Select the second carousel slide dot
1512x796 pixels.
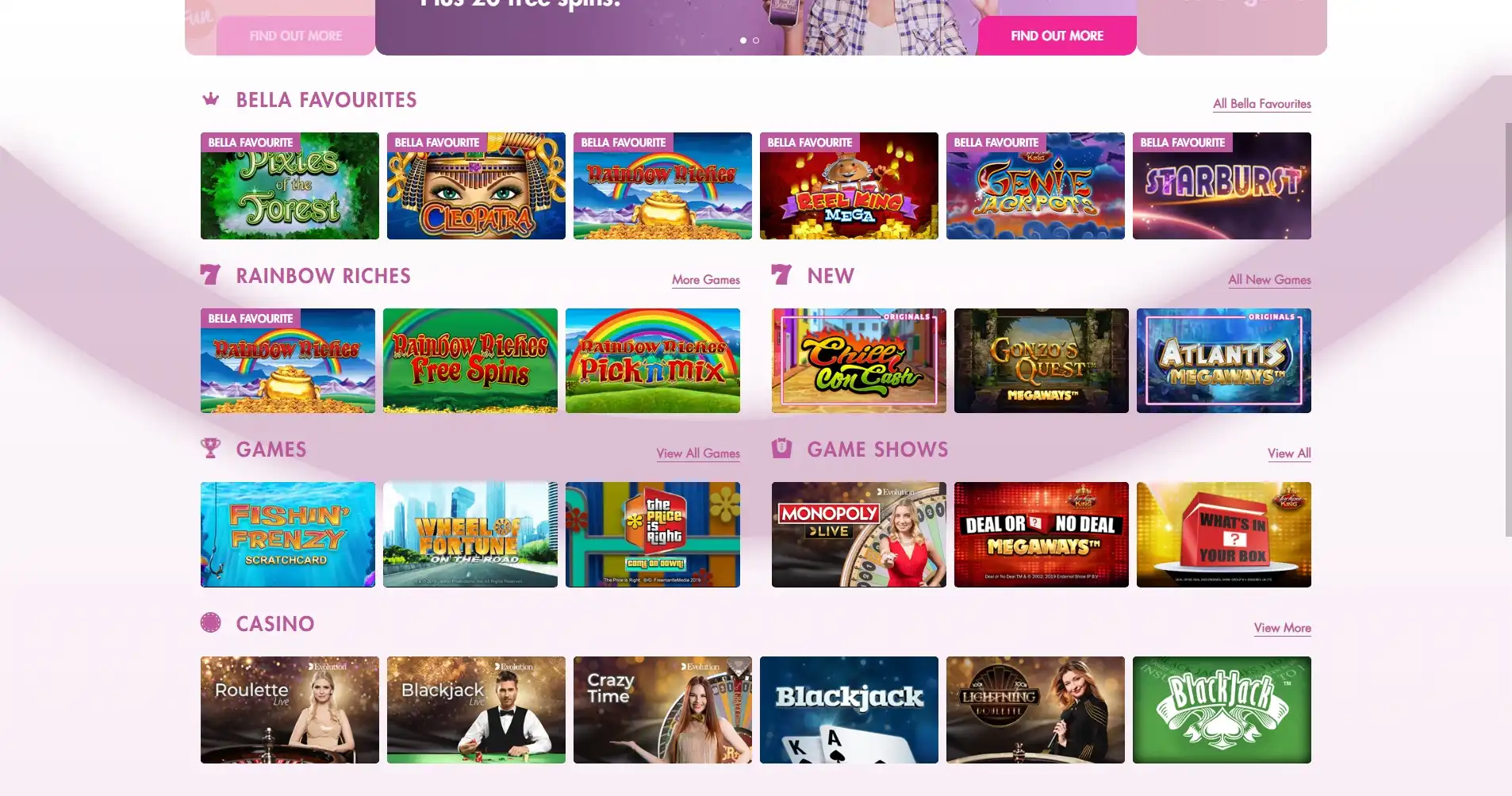[756, 40]
